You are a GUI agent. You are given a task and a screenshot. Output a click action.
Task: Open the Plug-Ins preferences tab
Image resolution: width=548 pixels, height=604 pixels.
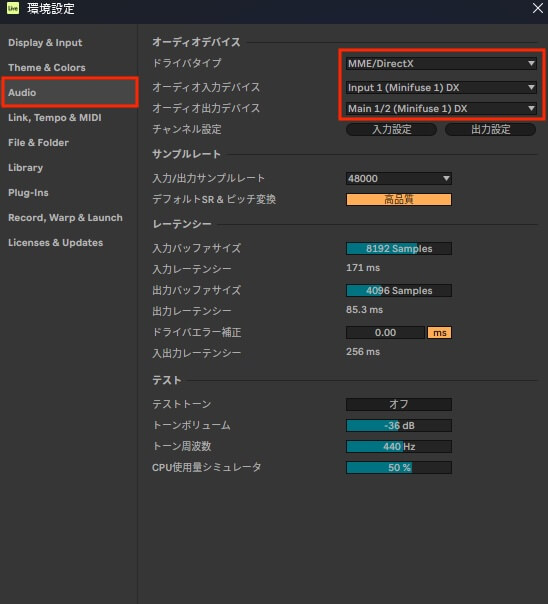click(x=28, y=193)
